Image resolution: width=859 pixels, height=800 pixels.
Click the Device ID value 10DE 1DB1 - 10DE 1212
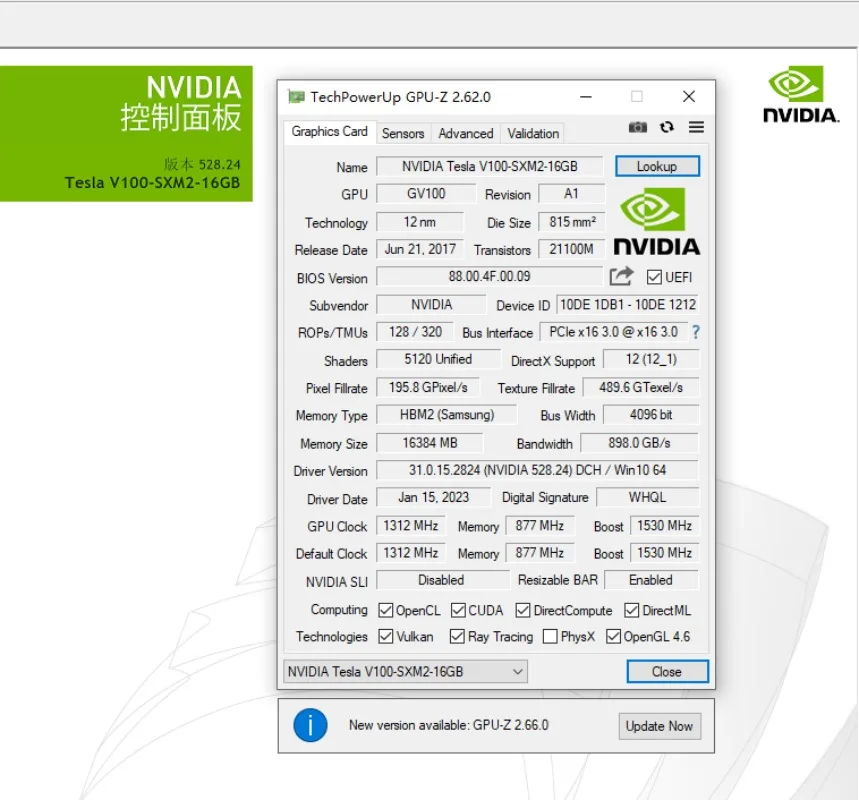628,305
